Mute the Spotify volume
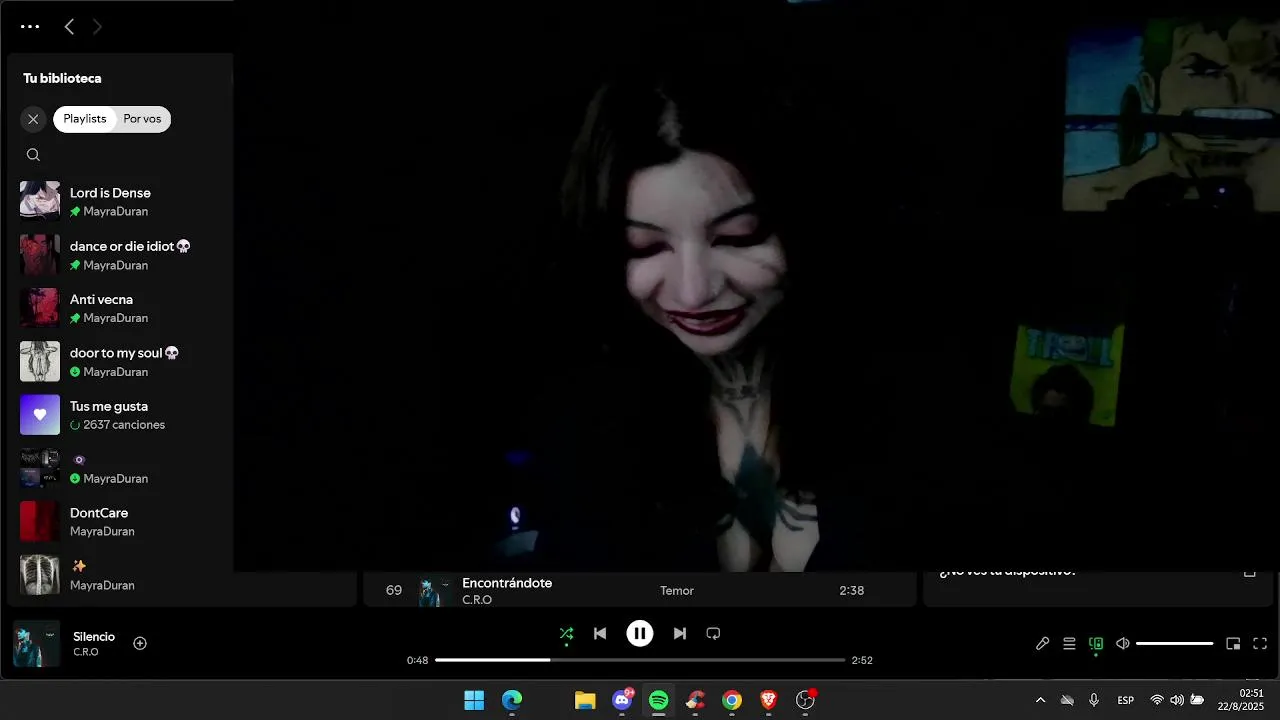 point(1123,644)
